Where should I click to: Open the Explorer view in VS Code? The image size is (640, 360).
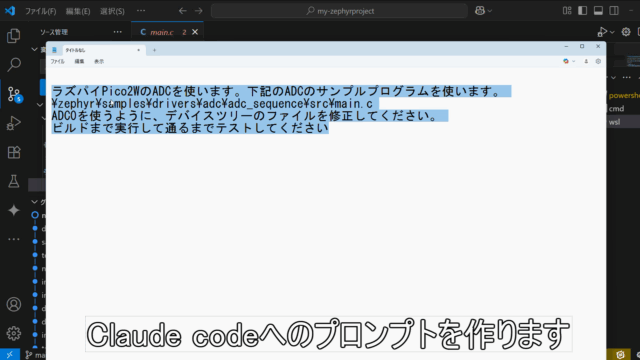[13, 36]
